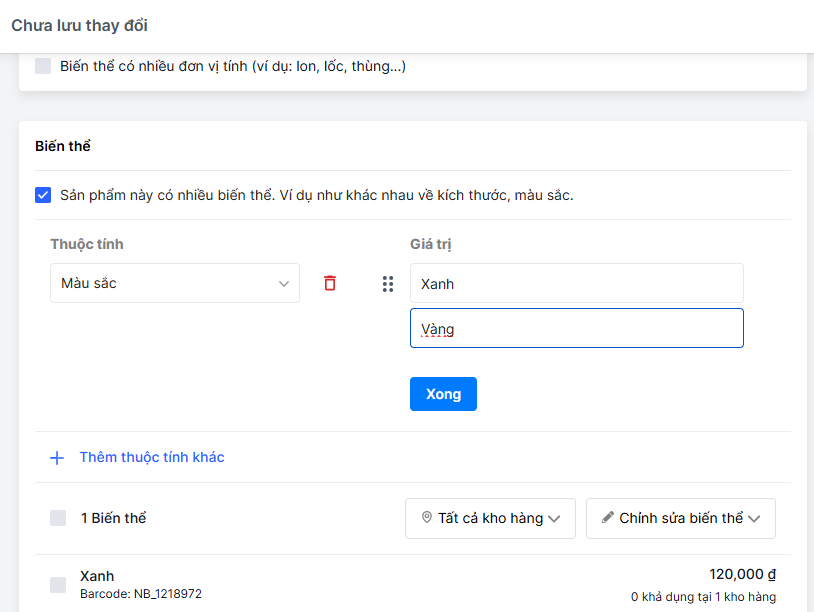814x612 pixels.
Task: Click the six-dot drag handle next to Xanh
Action: [x=388, y=284]
